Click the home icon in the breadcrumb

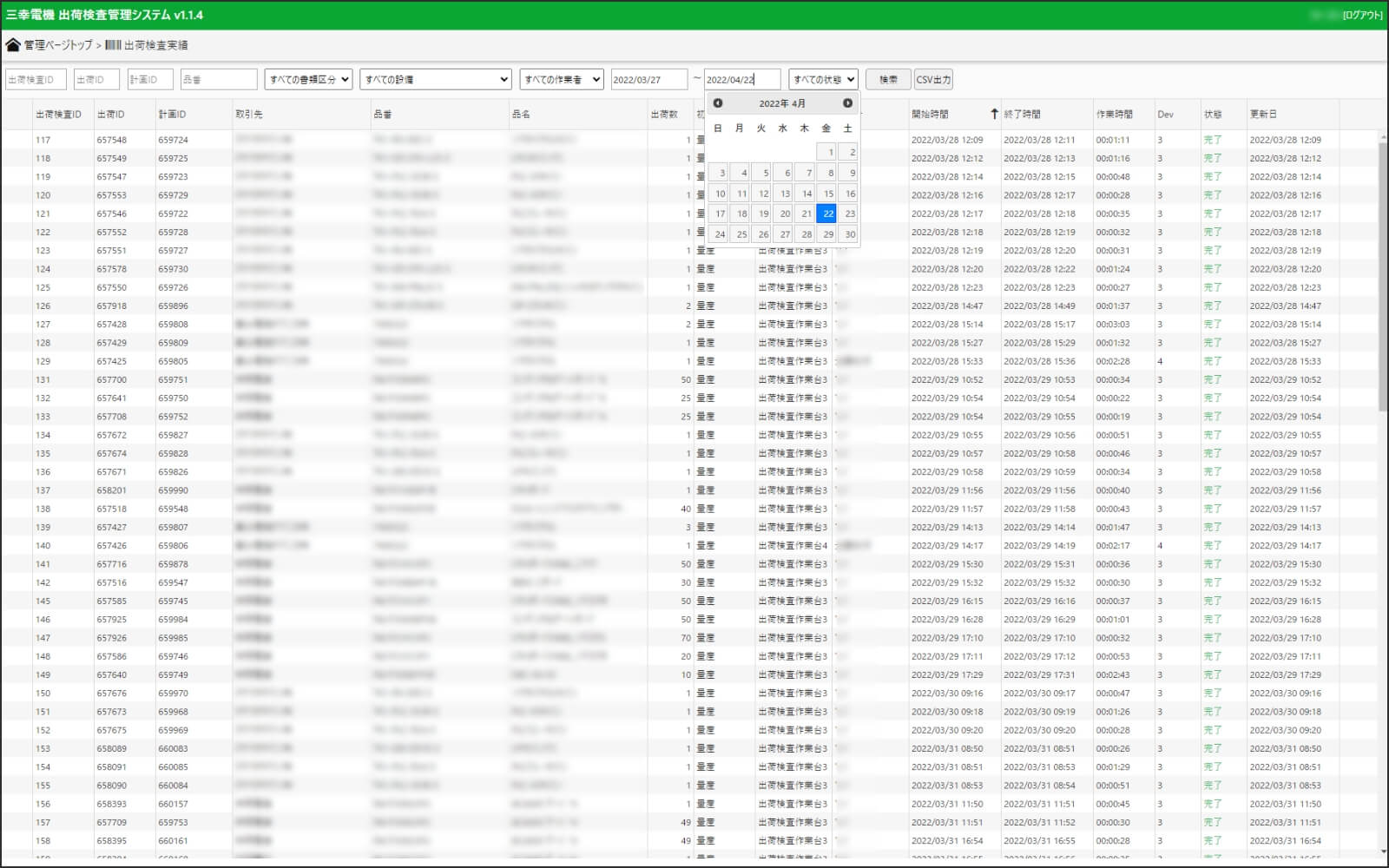[x=13, y=44]
